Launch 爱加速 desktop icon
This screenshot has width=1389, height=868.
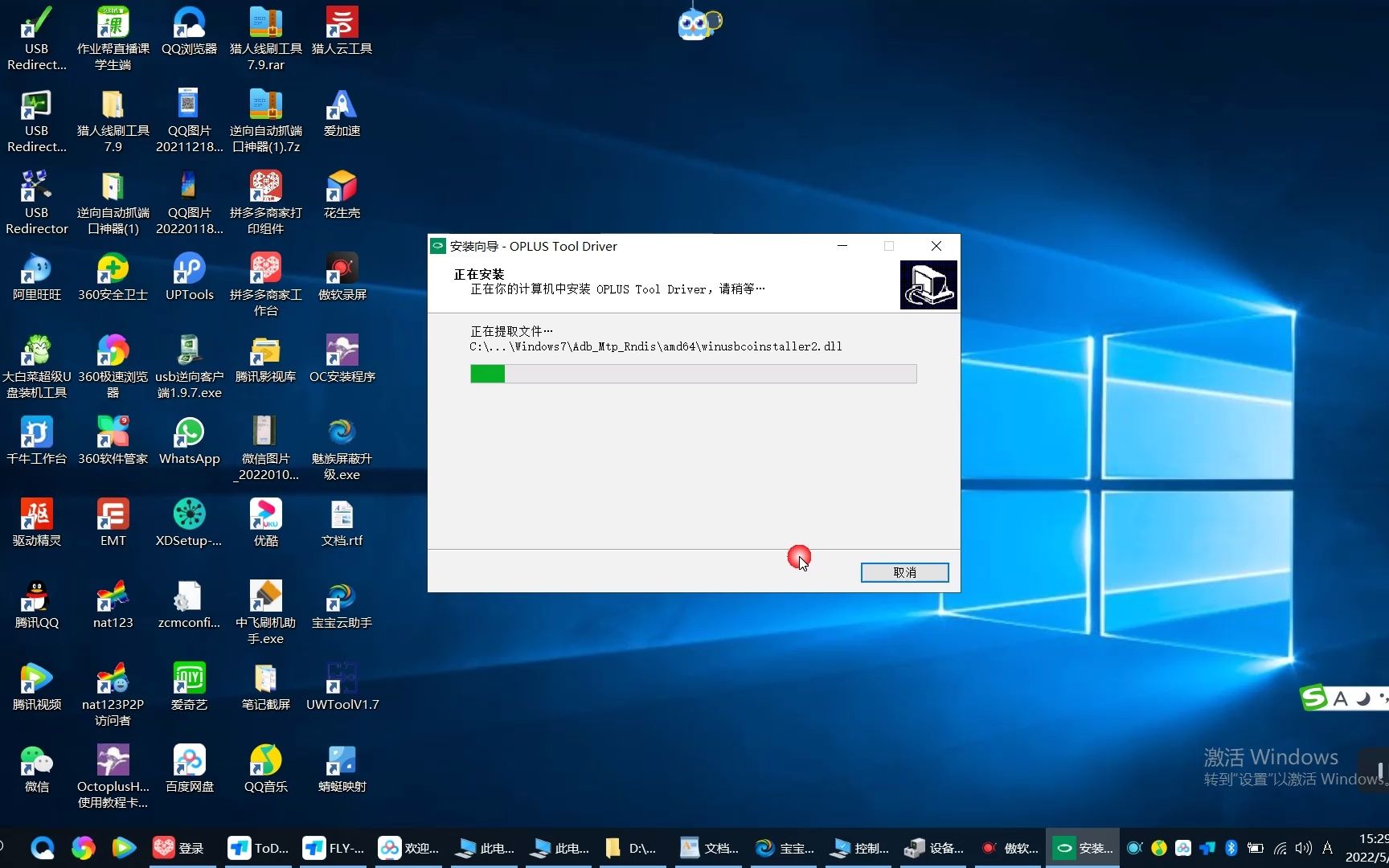coord(342,113)
